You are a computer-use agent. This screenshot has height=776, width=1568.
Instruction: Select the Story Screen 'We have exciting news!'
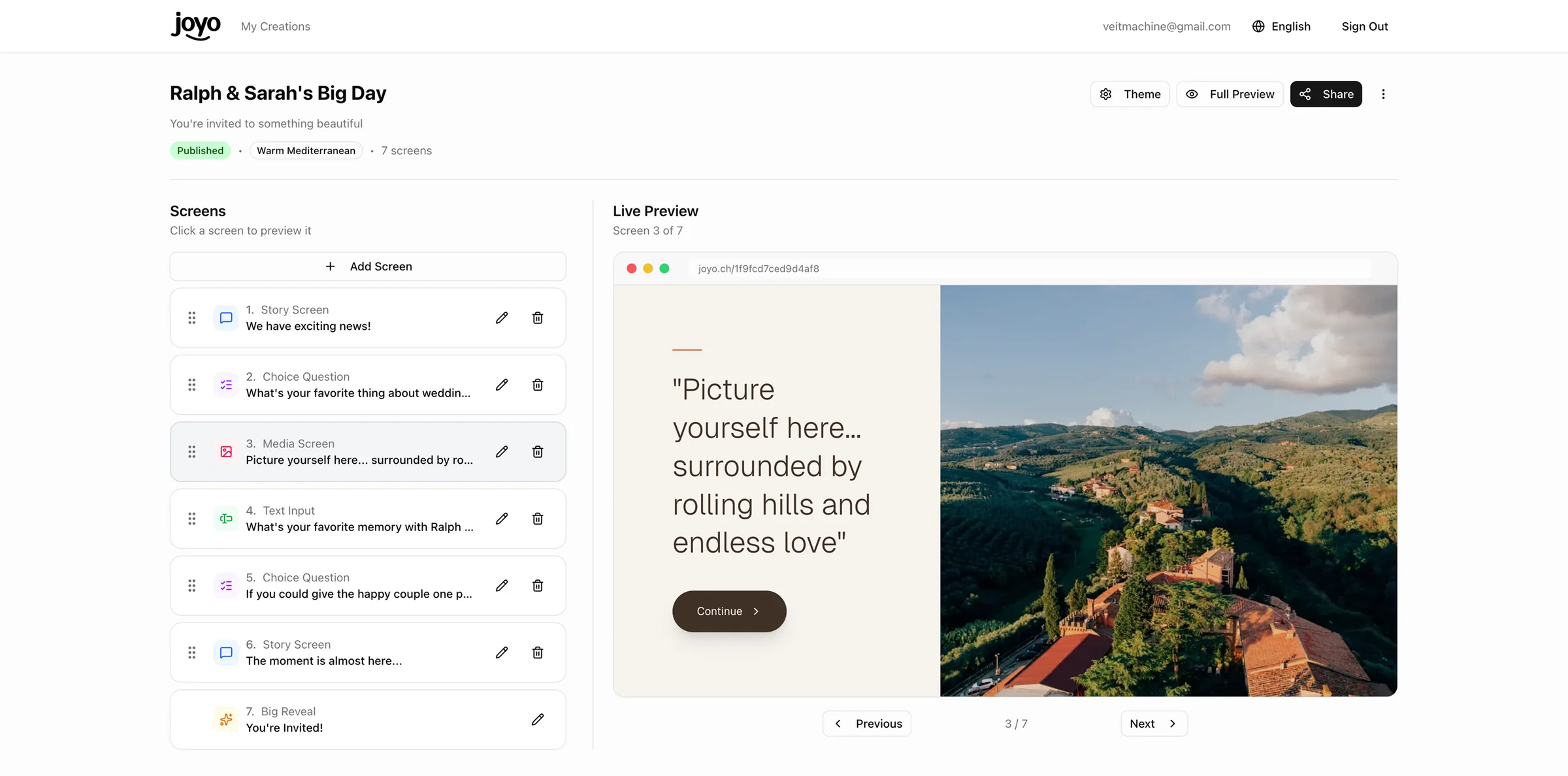(x=368, y=318)
